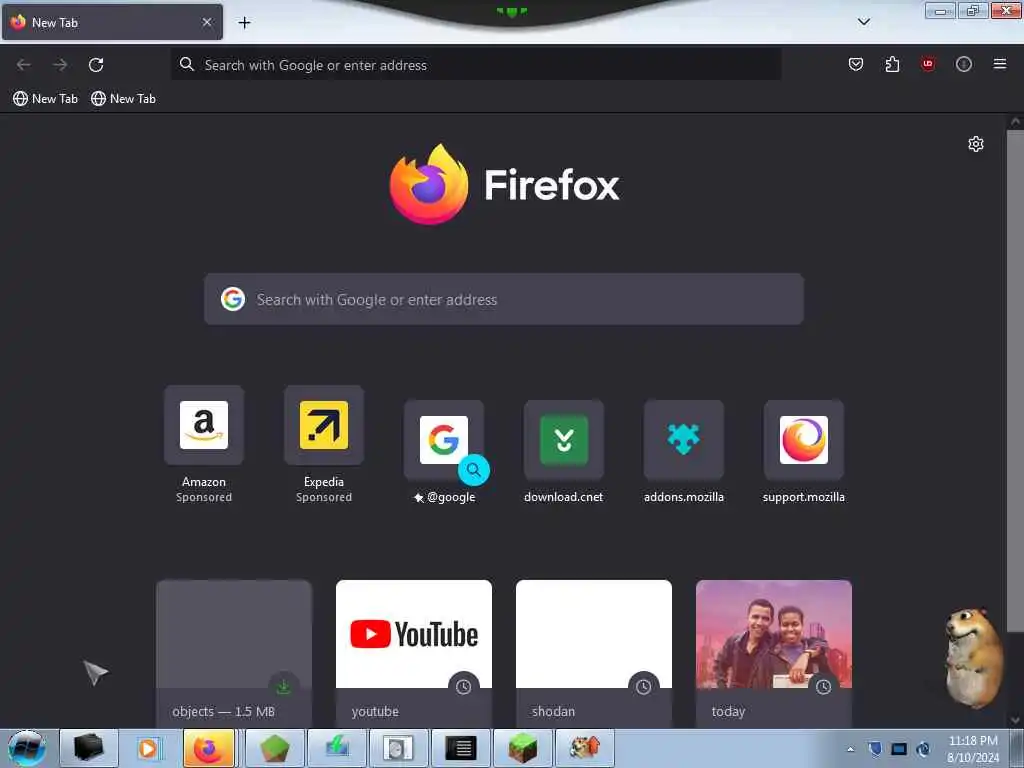The width and height of the screenshot is (1024, 768).
Task: Select the New Tab browser tab
Action: (x=112, y=22)
